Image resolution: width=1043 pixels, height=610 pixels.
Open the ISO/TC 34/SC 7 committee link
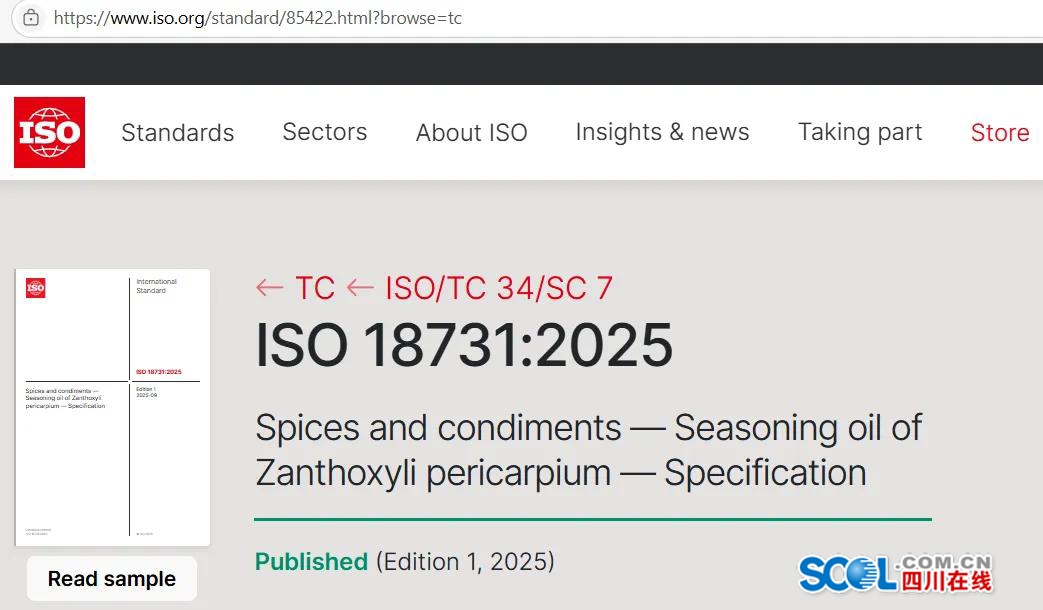click(x=499, y=289)
